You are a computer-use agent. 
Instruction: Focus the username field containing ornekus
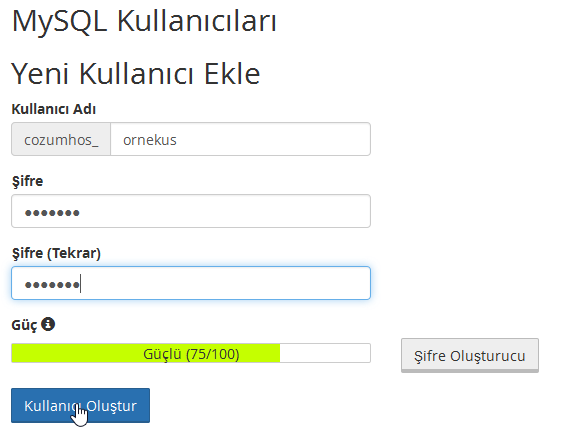[x=240, y=139]
